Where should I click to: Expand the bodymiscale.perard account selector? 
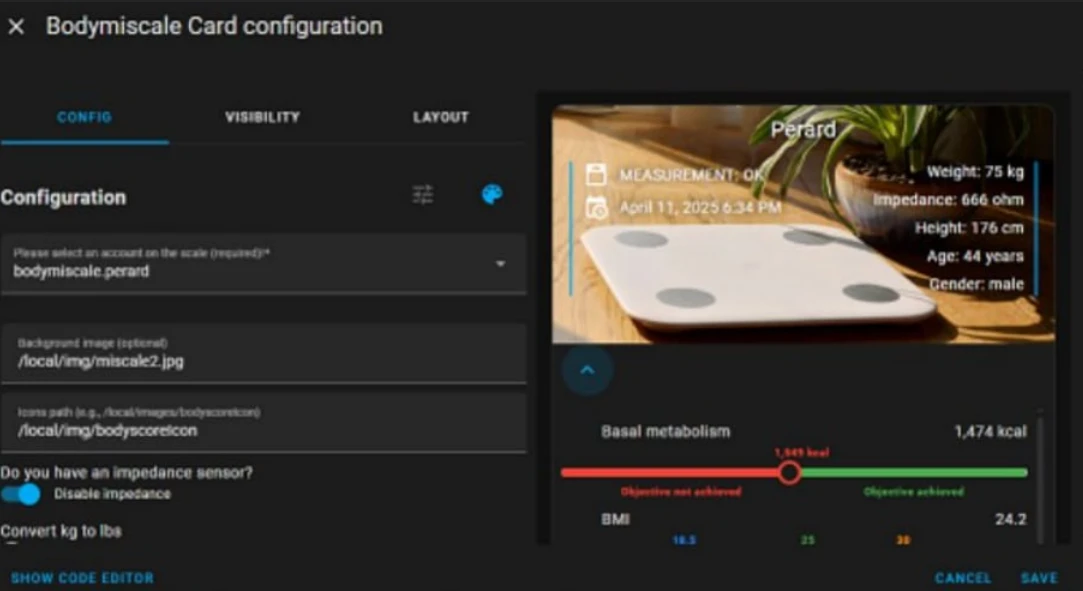pos(263,264)
